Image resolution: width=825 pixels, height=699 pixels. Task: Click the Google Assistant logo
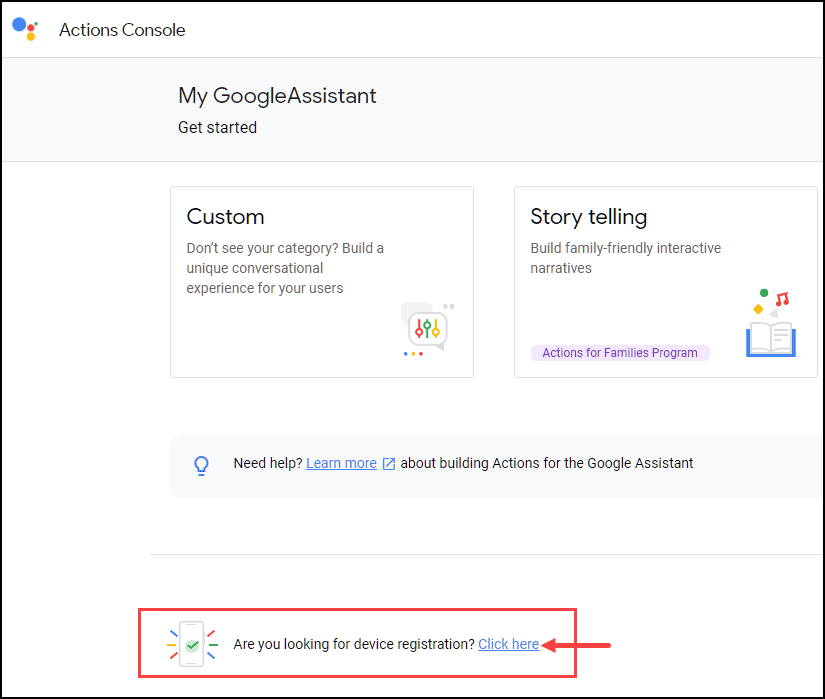pyautogui.click(x=25, y=29)
